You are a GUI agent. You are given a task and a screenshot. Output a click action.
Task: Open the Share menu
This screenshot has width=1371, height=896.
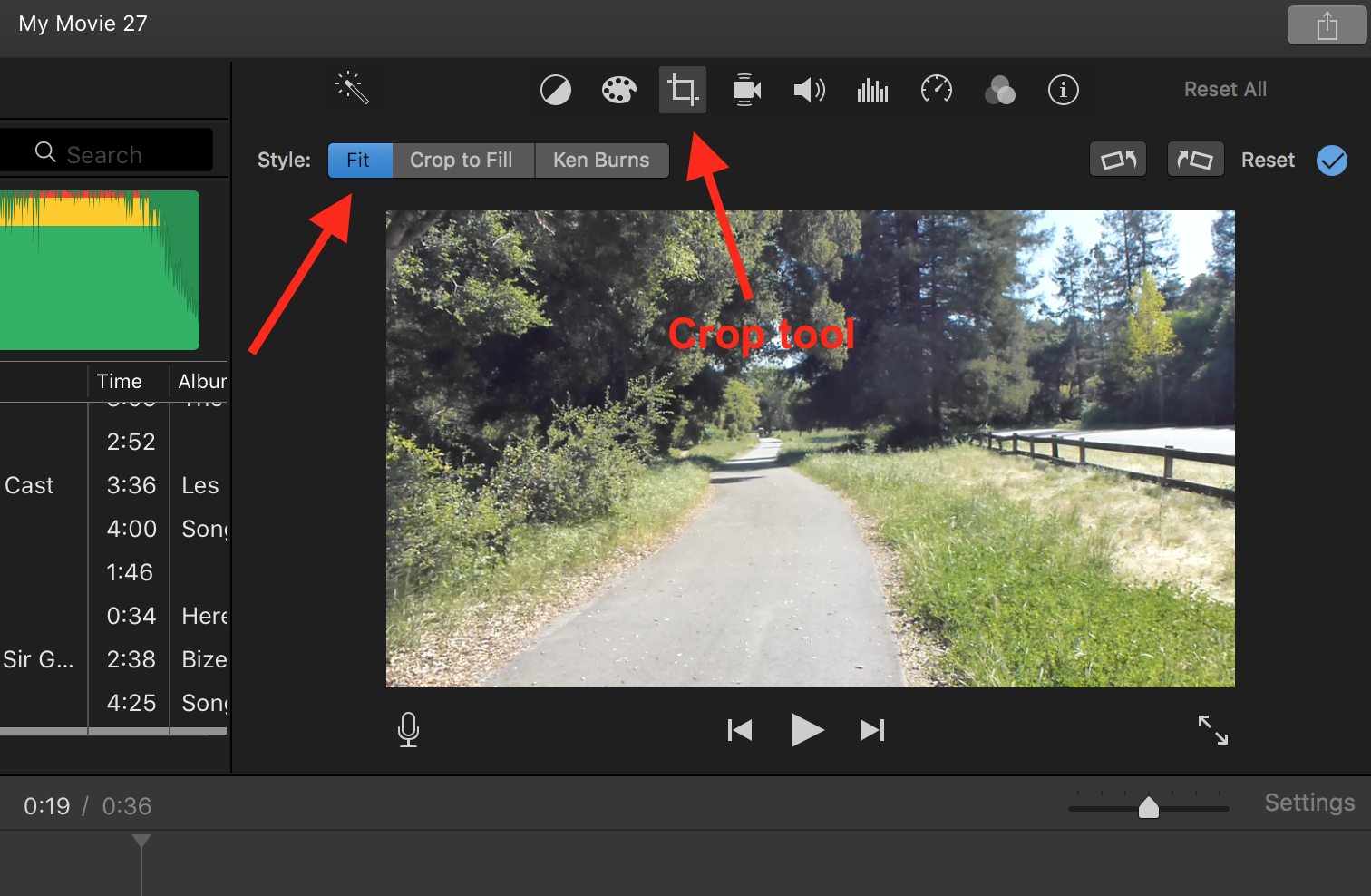[x=1327, y=24]
